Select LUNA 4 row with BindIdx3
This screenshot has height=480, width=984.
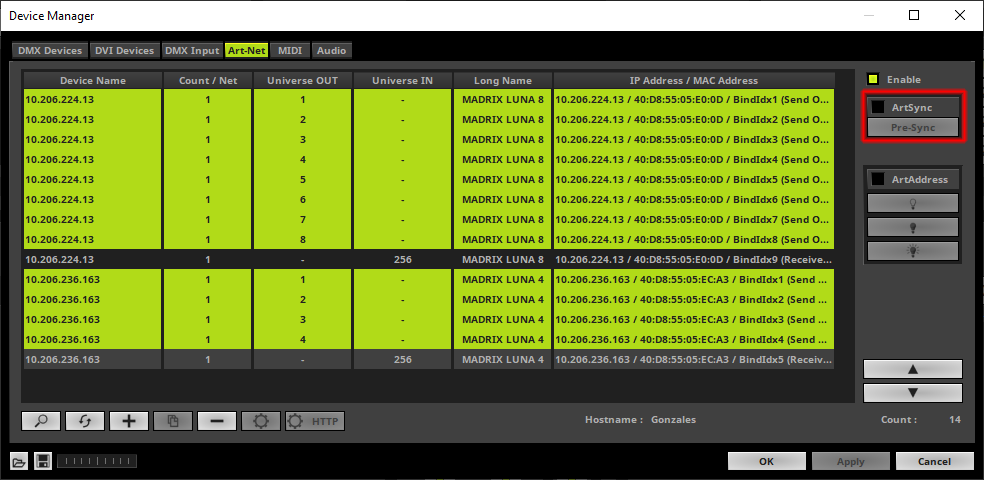(429, 319)
